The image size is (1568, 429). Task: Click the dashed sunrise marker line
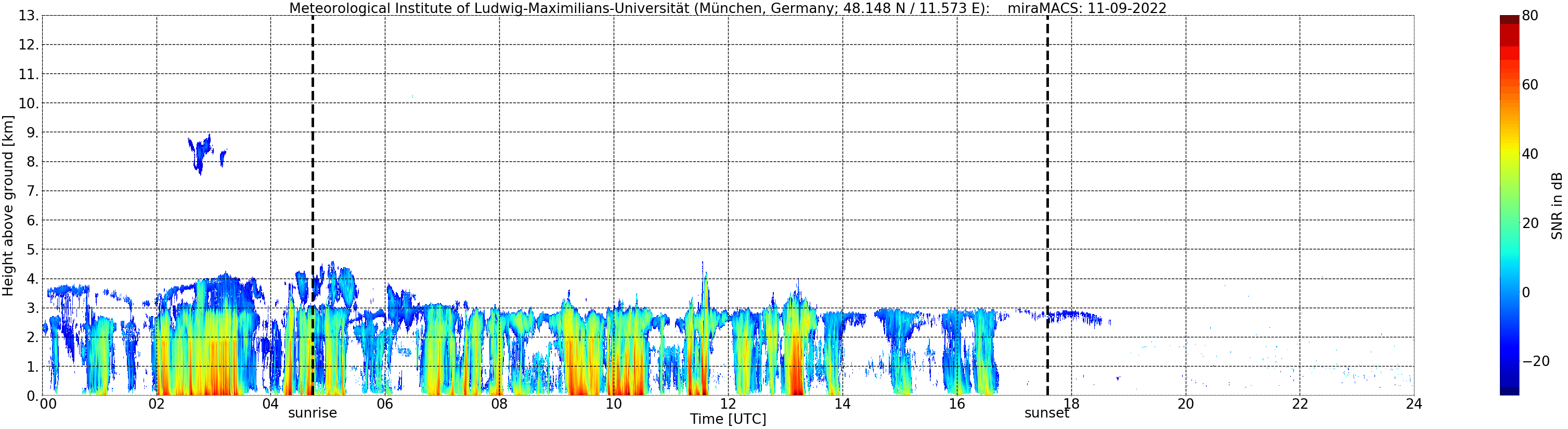[313, 205]
